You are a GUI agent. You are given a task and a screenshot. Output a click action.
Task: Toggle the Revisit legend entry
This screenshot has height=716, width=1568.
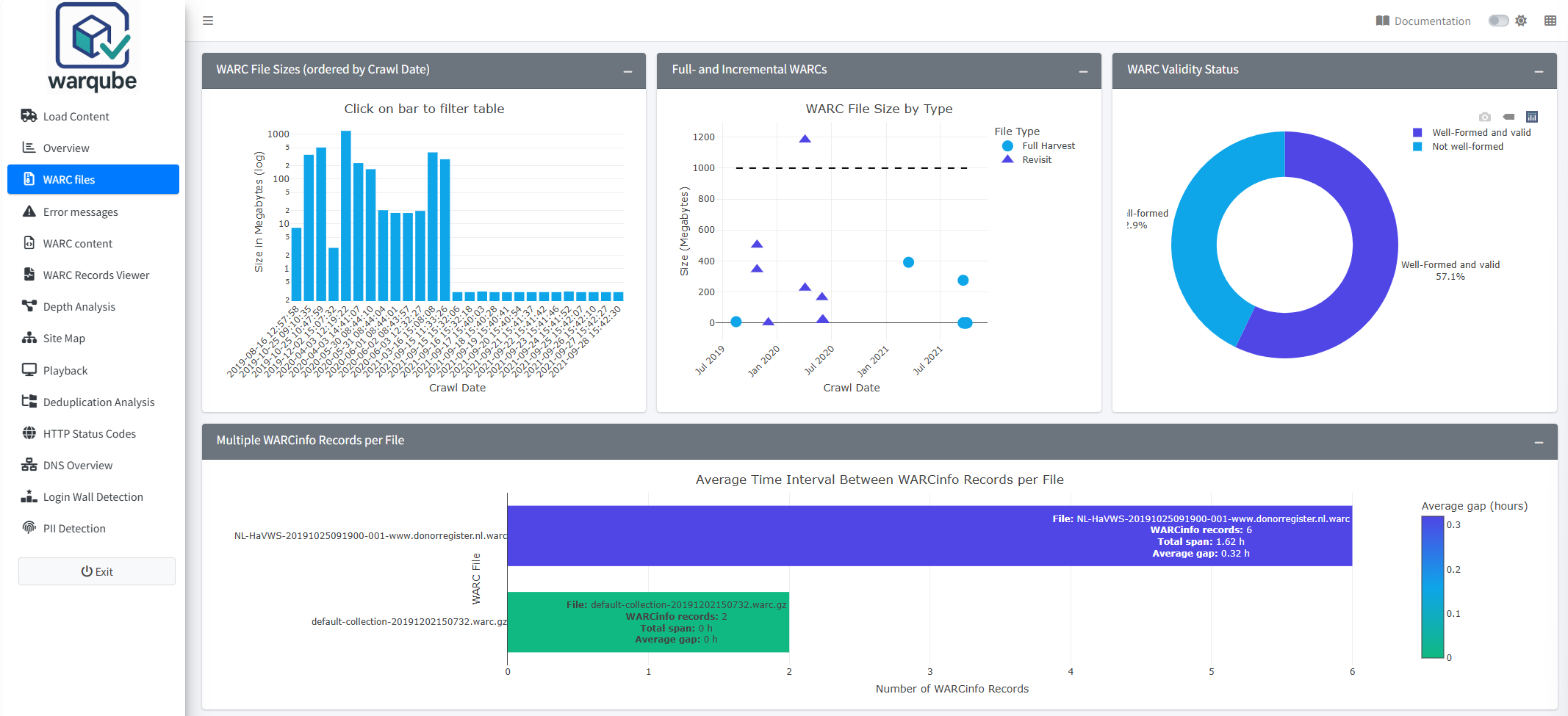[1026, 159]
